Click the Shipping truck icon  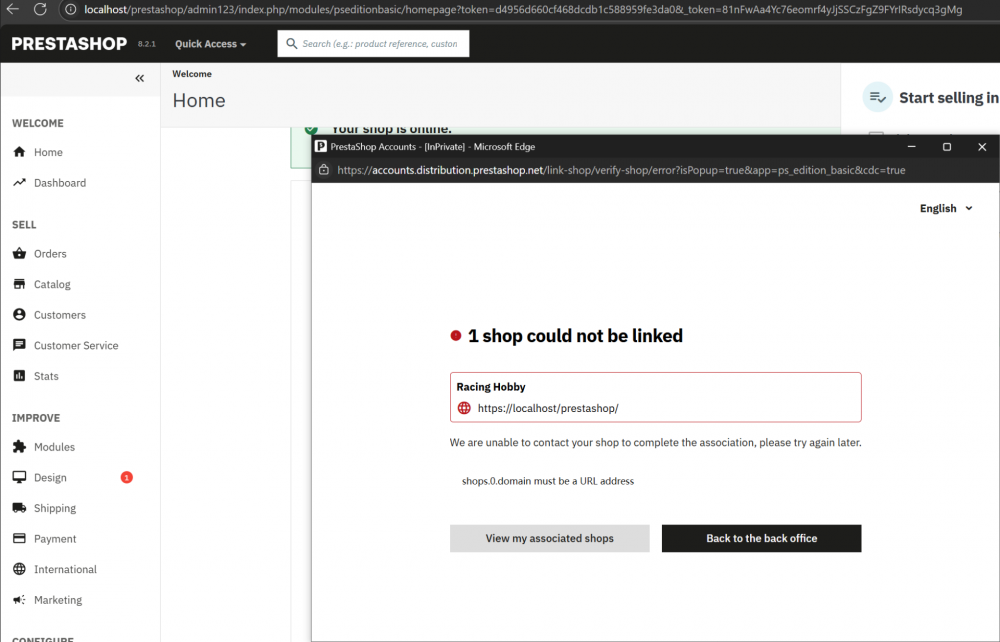click(x=19, y=507)
